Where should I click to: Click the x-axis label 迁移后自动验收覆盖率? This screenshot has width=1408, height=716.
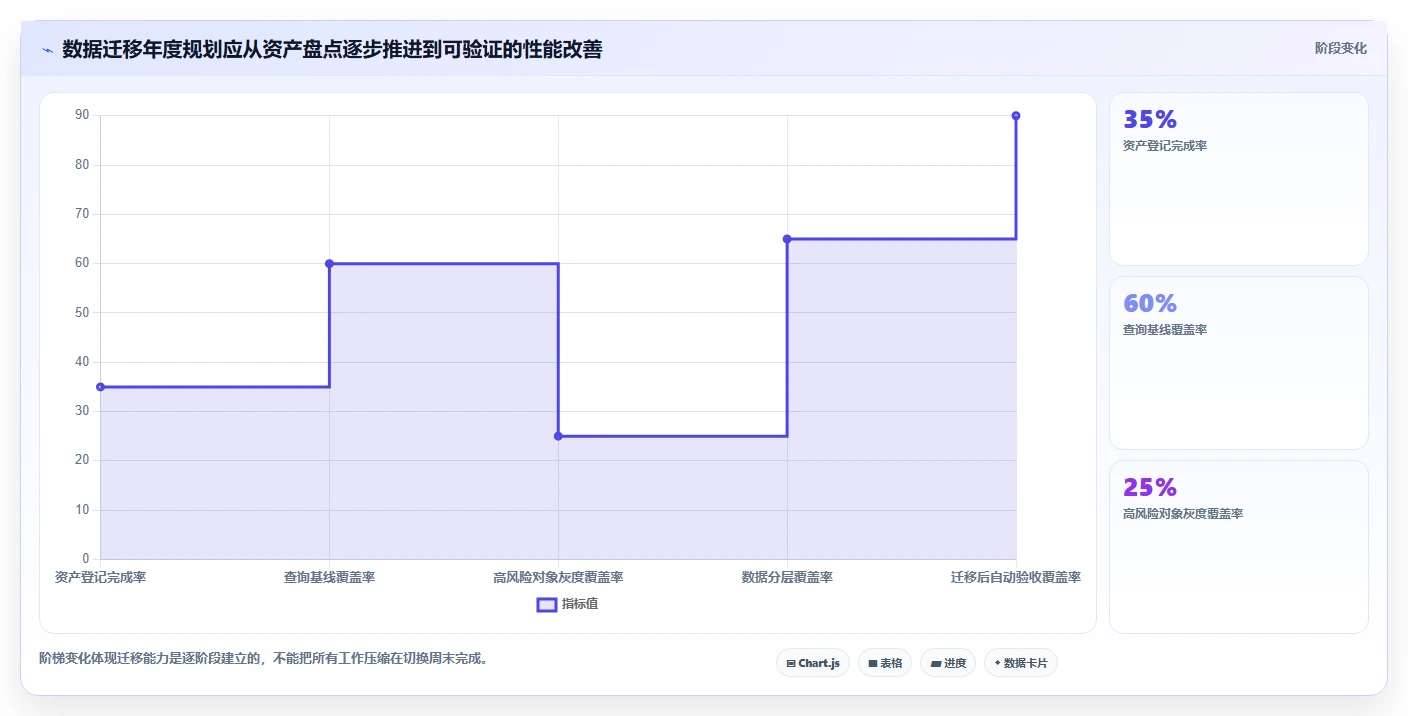[1016, 577]
